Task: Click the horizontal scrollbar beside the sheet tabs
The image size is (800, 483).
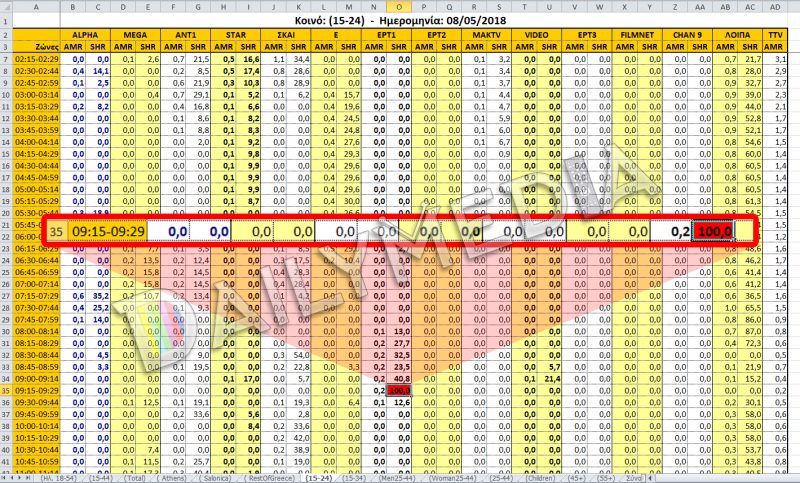Action: pyautogui.click(x=724, y=478)
